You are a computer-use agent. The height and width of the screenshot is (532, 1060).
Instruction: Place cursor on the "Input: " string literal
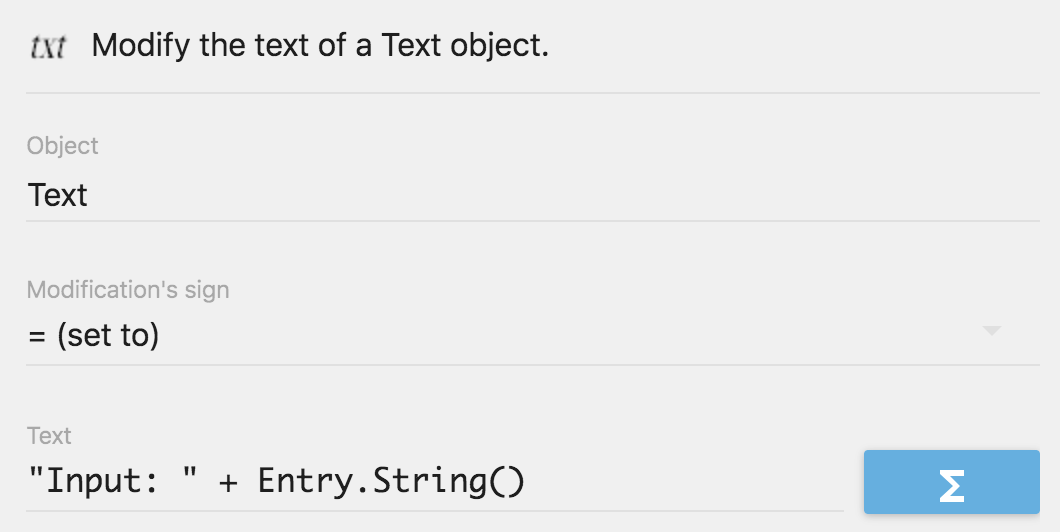(109, 482)
